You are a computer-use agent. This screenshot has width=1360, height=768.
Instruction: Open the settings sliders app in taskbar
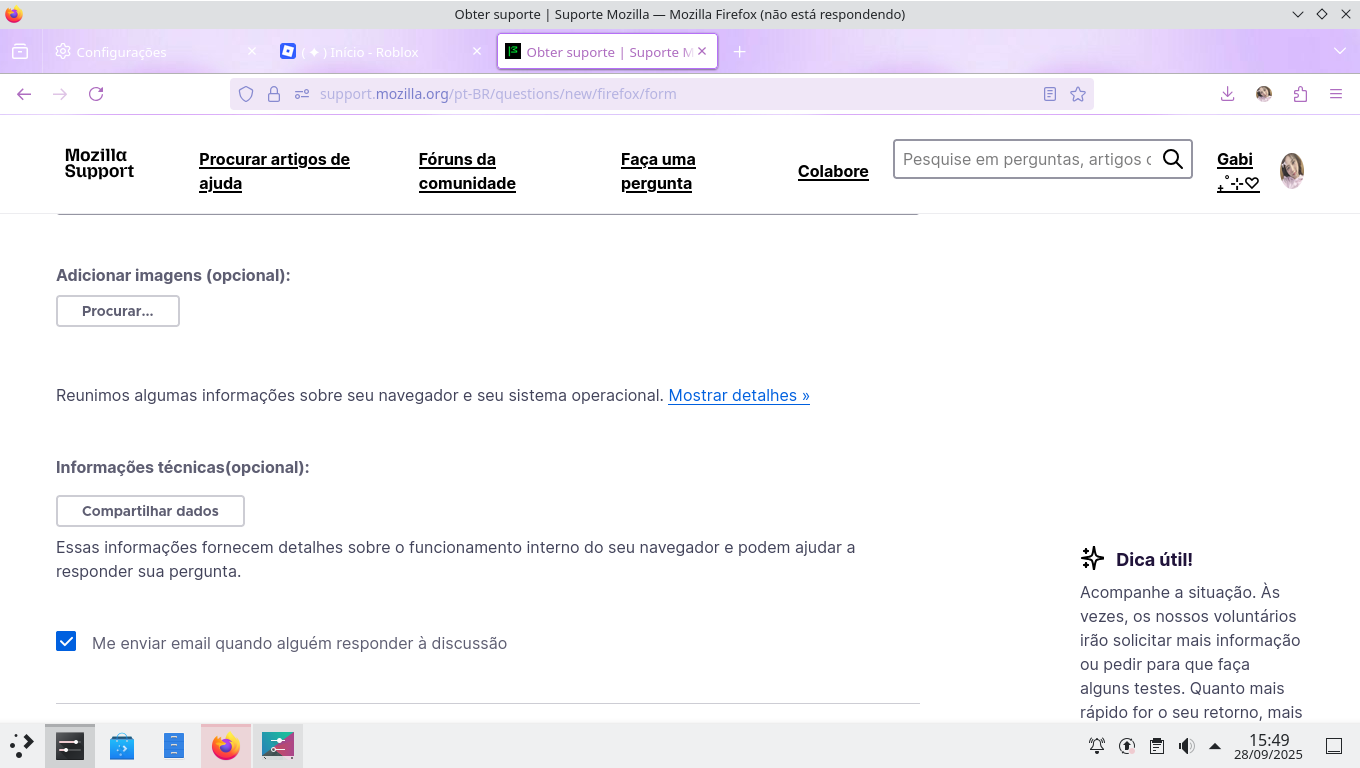click(x=278, y=746)
